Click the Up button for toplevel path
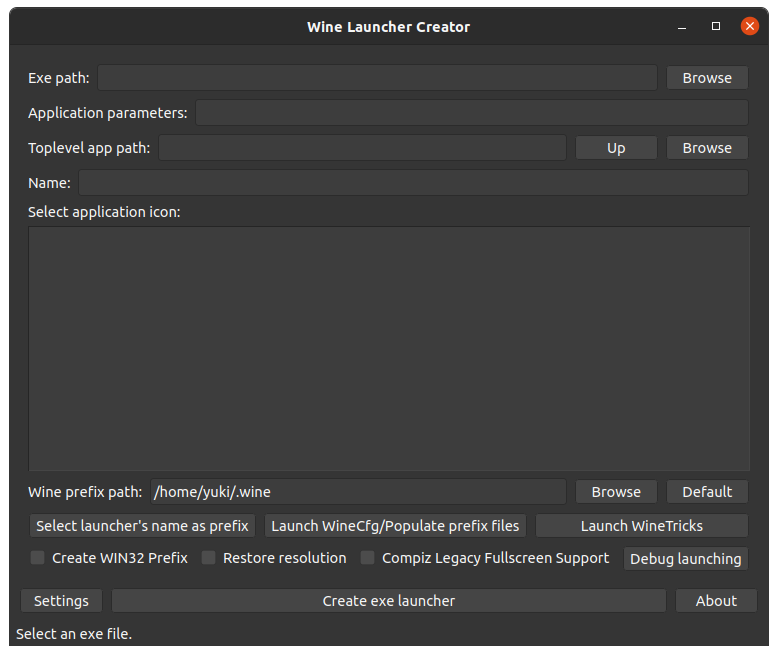 616,148
